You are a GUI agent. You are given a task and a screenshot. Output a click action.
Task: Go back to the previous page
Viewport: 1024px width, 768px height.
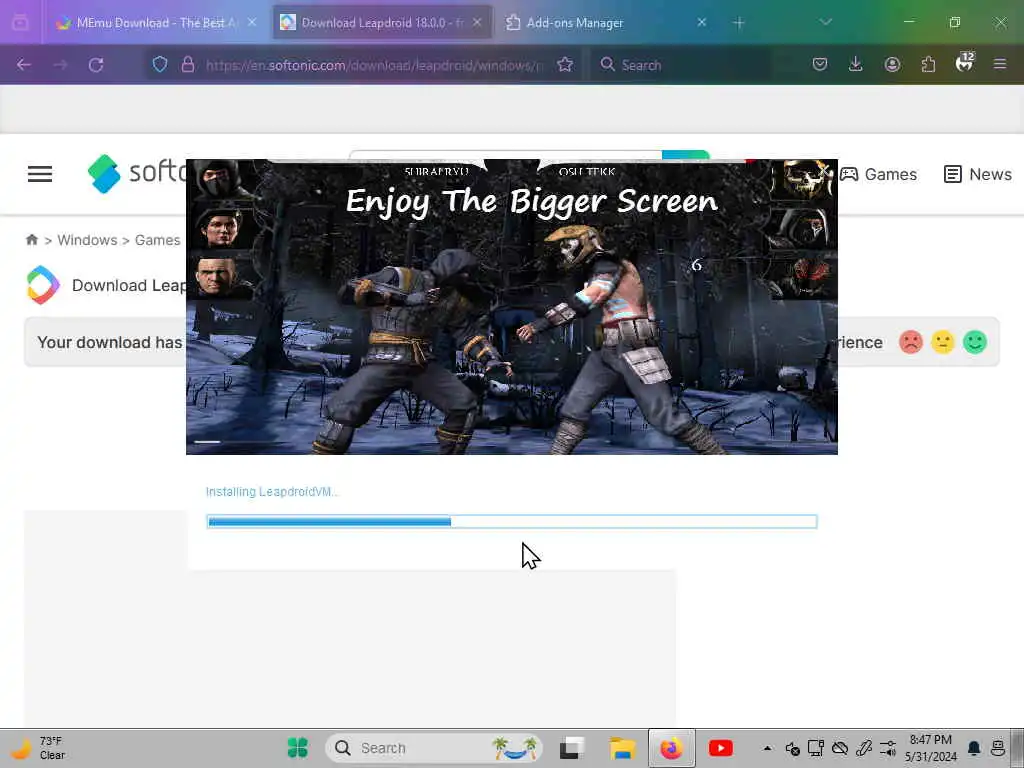(x=24, y=65)
